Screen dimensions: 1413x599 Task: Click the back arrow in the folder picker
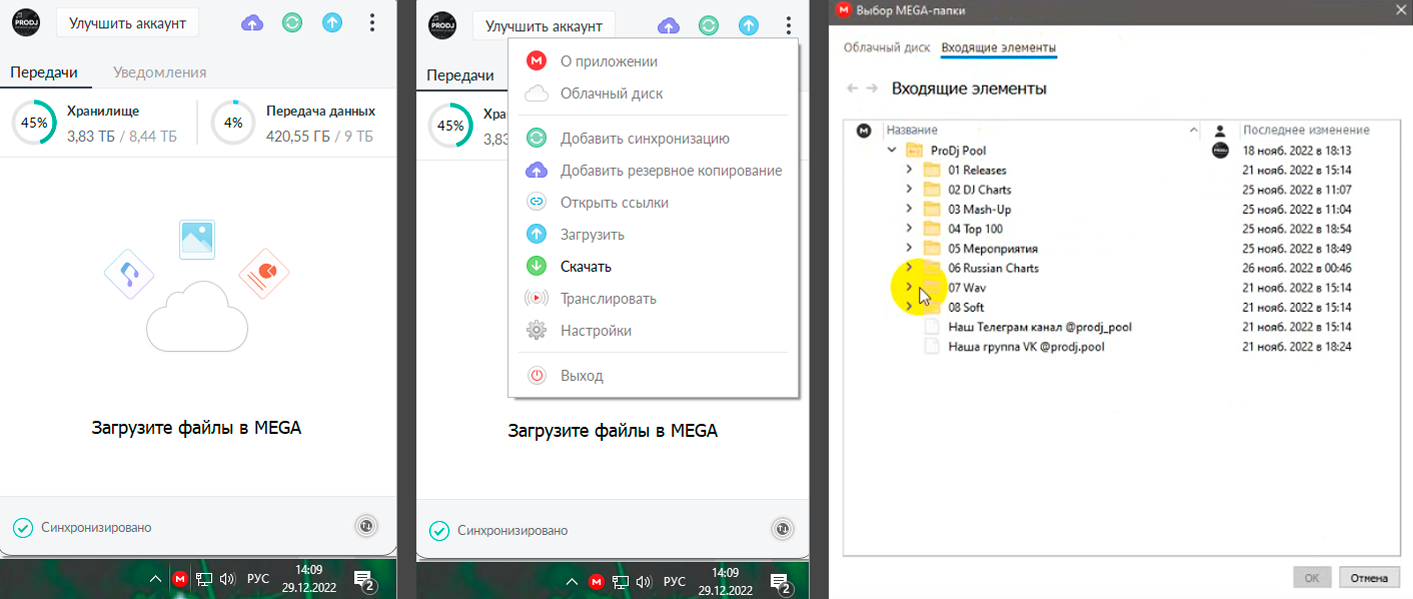click(x=852, y=89)
